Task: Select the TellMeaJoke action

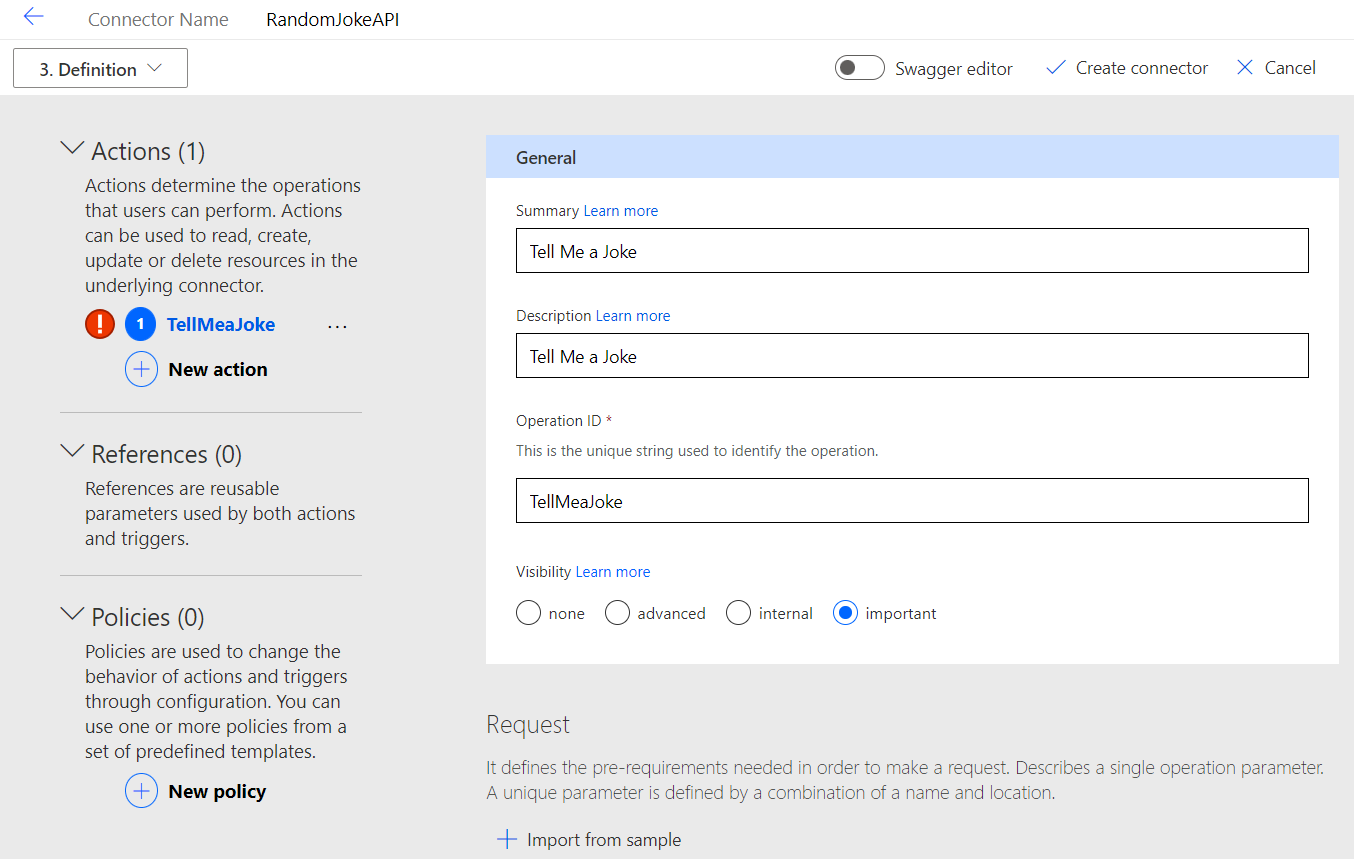Action: click(x=220, y=325)
